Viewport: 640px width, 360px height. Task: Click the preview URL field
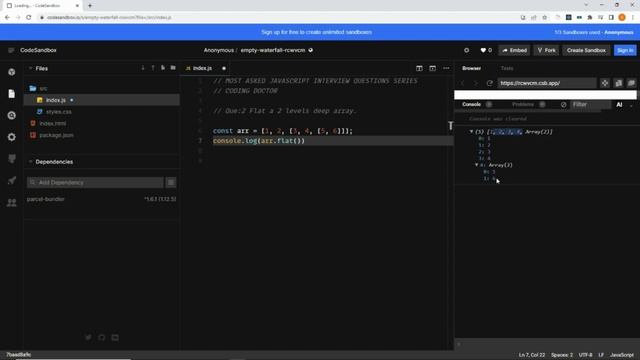[546, 83]
